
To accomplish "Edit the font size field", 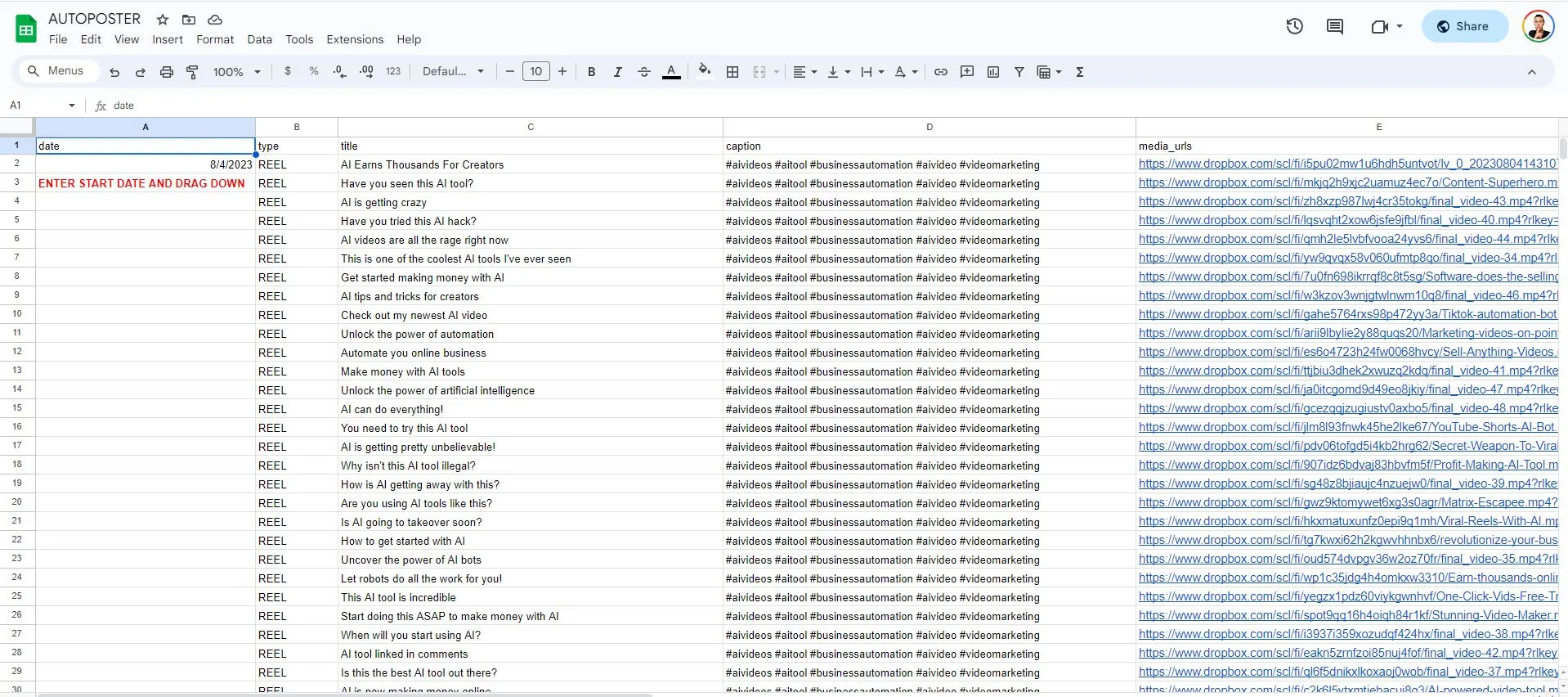I will [536, 72].
